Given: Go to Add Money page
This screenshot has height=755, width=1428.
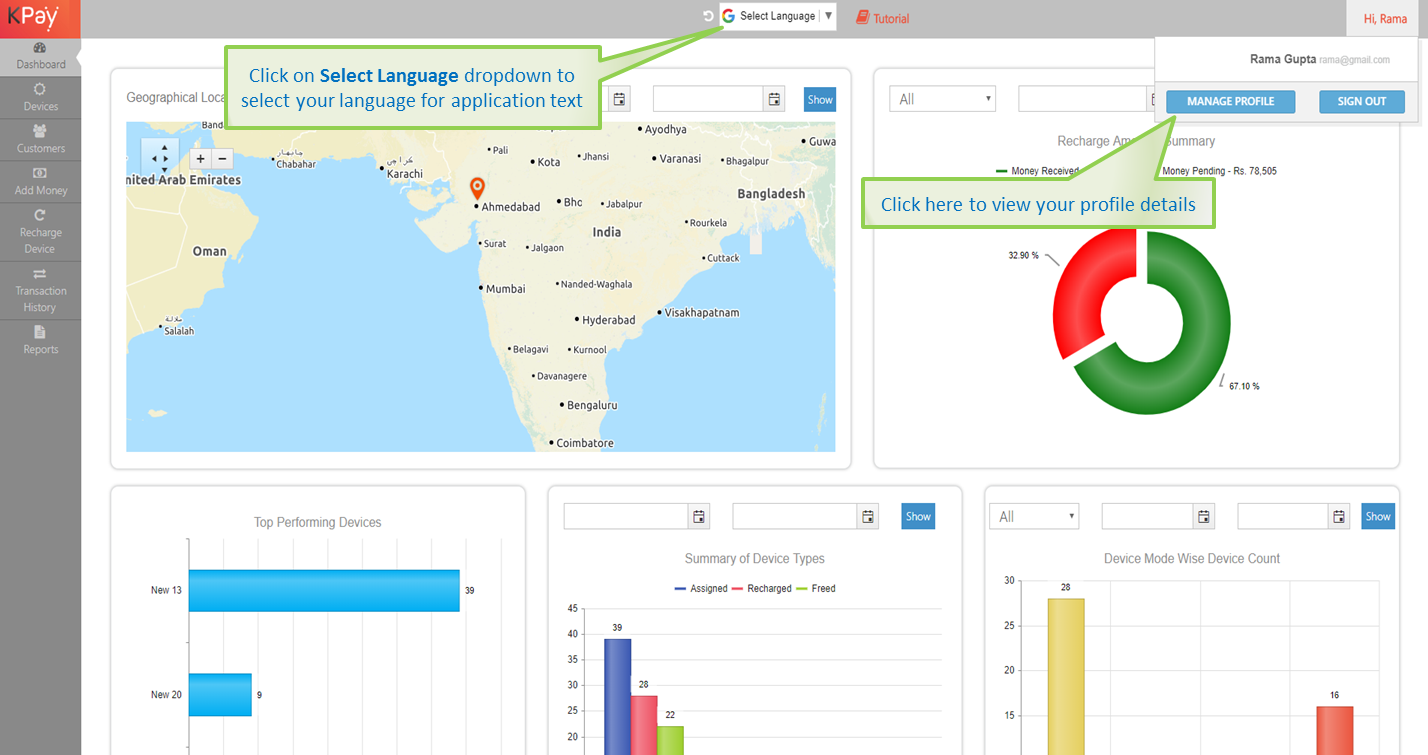Looking at the screenshot, I should pyautogui.click(x=40, y=181).
